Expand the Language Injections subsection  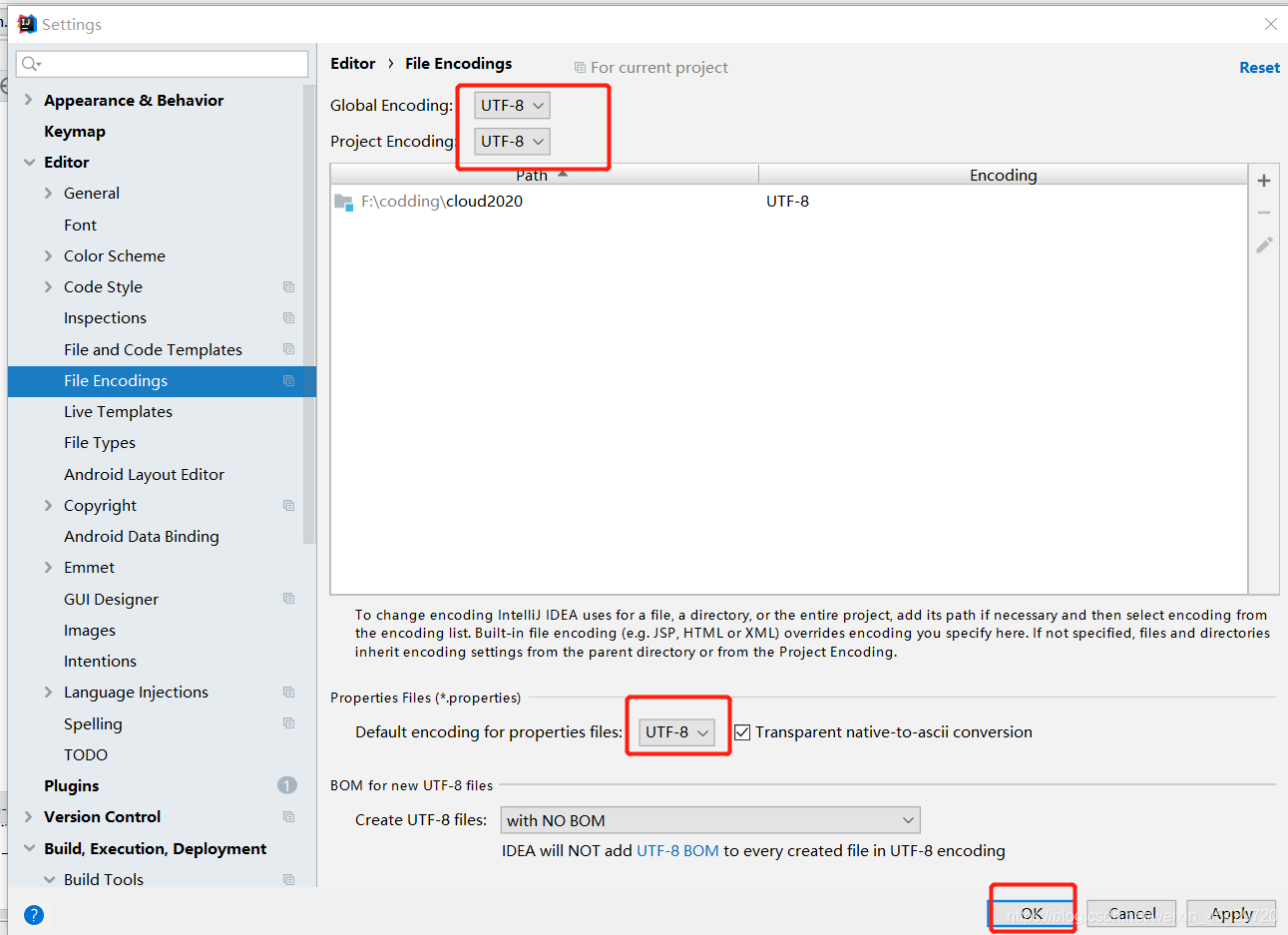point(48,693)
